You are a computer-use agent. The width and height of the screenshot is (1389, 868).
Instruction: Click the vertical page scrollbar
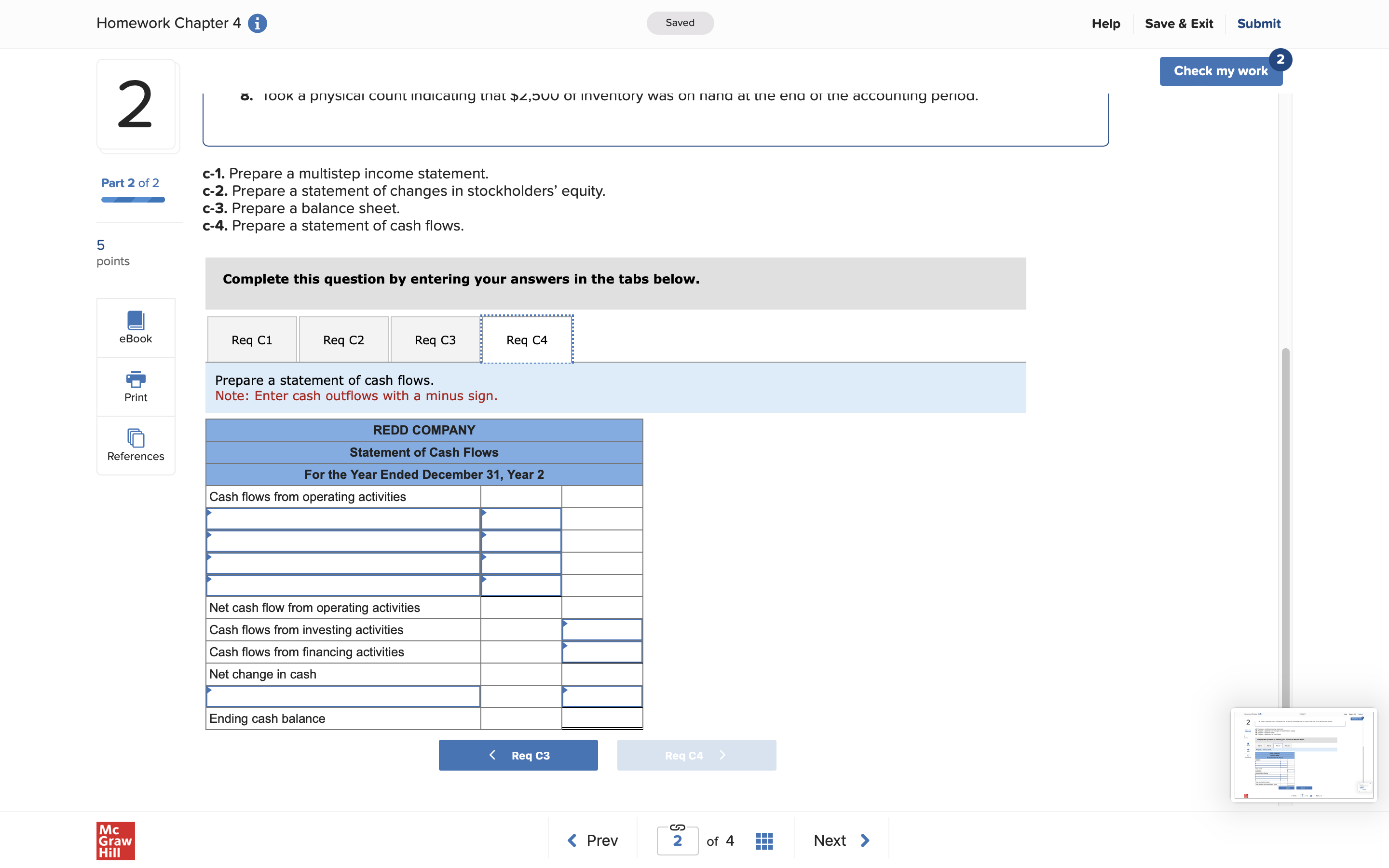(1285, 516)
